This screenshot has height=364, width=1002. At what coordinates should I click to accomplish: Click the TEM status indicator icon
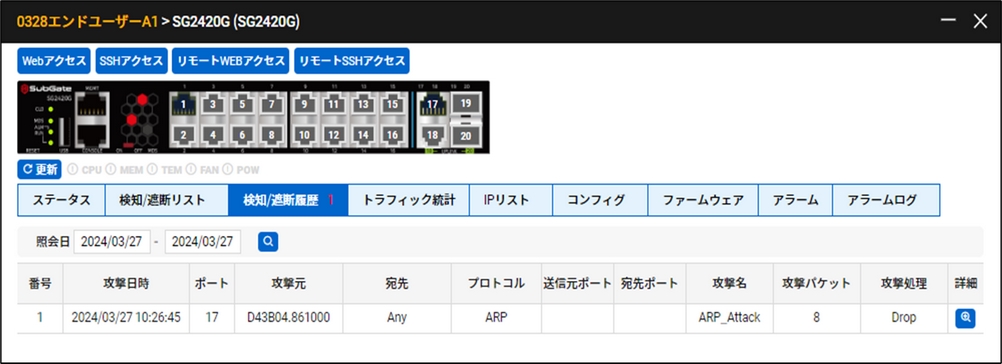151,170
